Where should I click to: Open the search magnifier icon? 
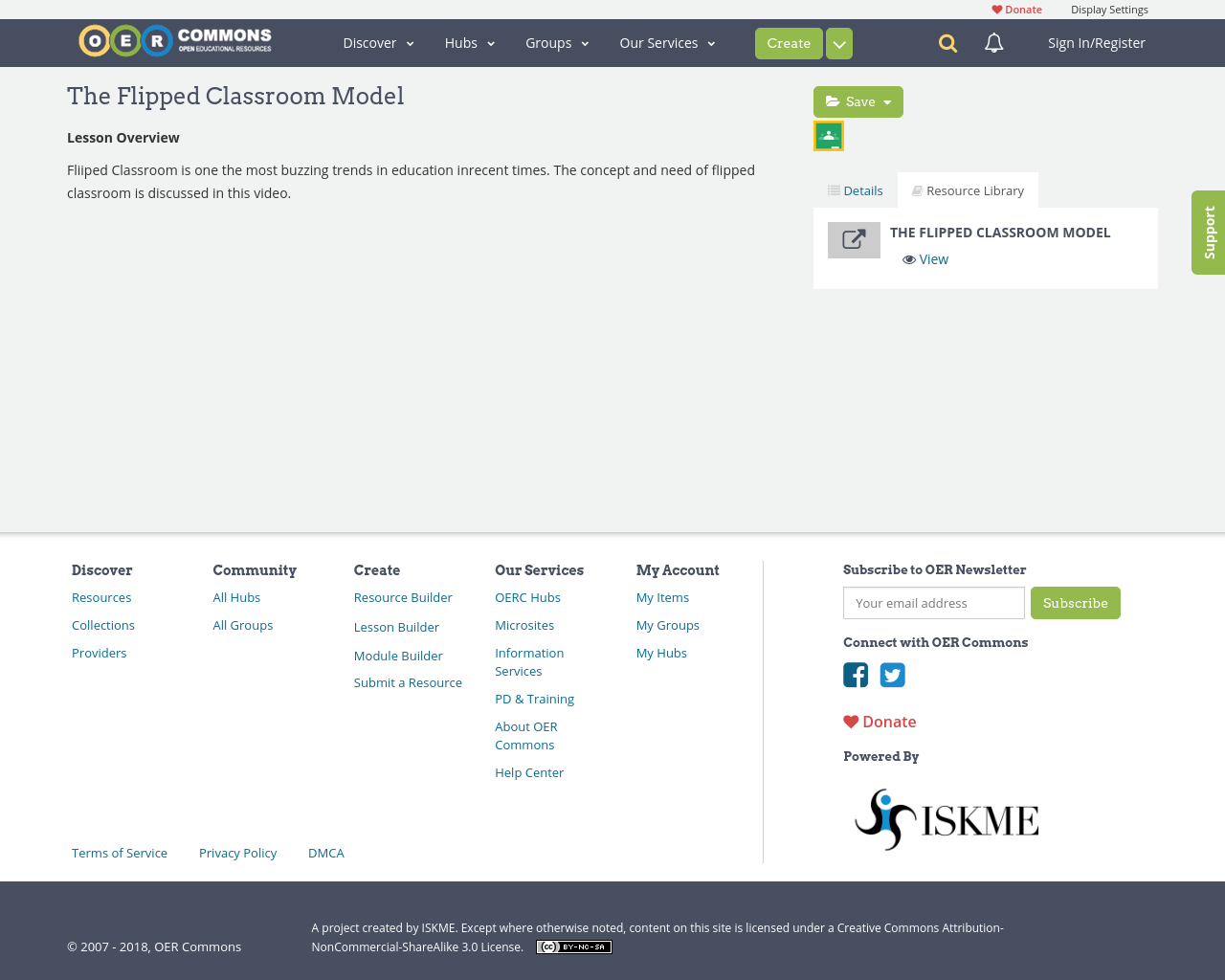(947, 42)
